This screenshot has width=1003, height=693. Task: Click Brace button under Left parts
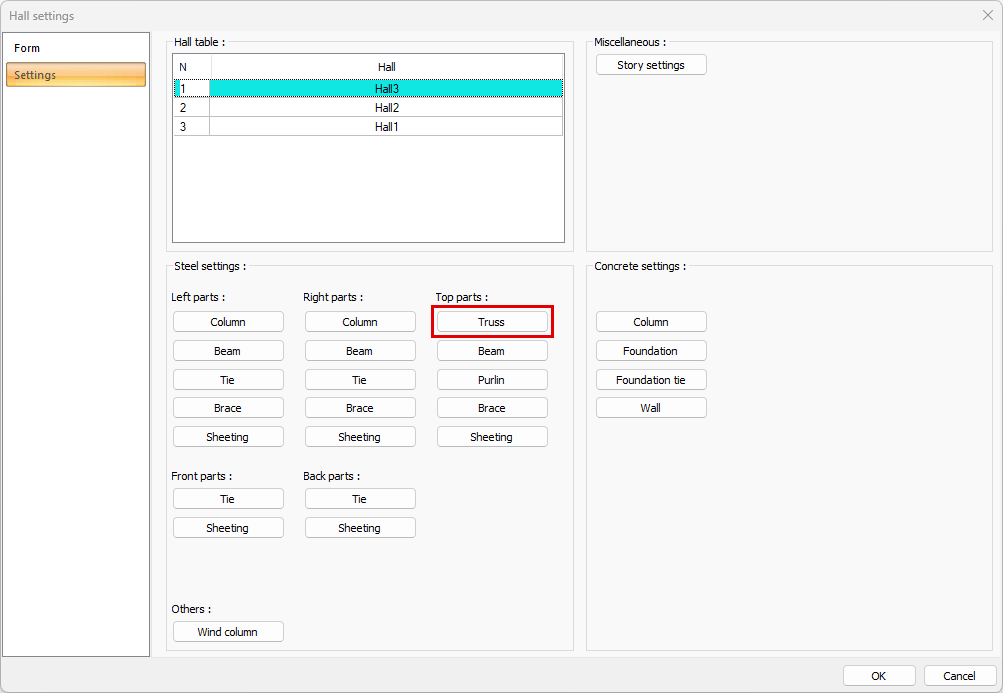point(228,408)
